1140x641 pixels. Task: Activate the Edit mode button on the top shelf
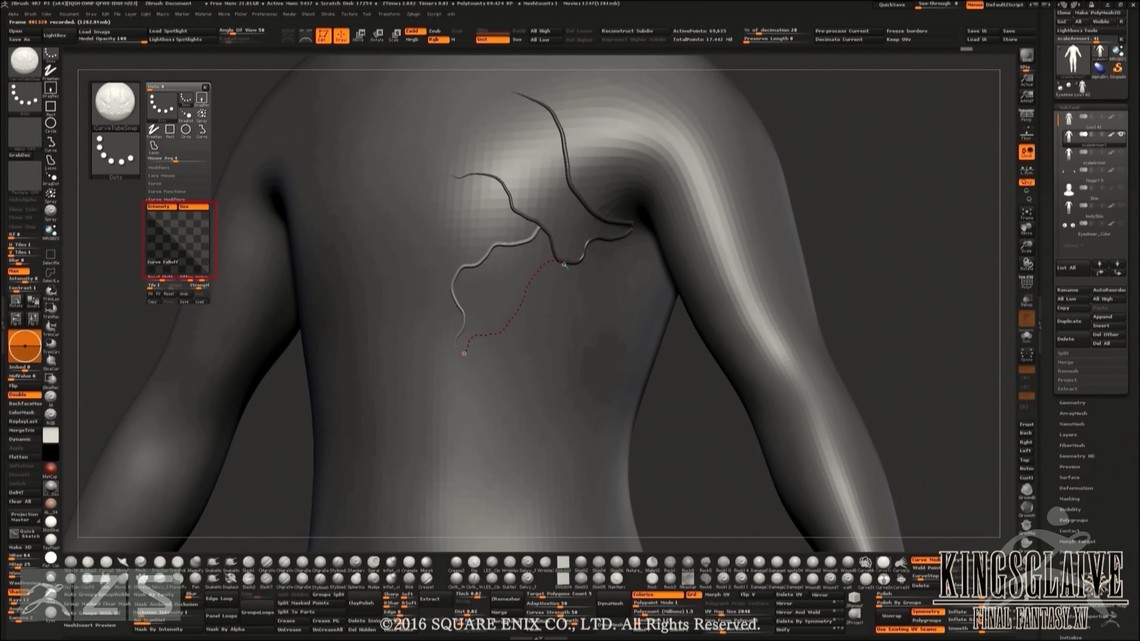[x=324, y=36]
